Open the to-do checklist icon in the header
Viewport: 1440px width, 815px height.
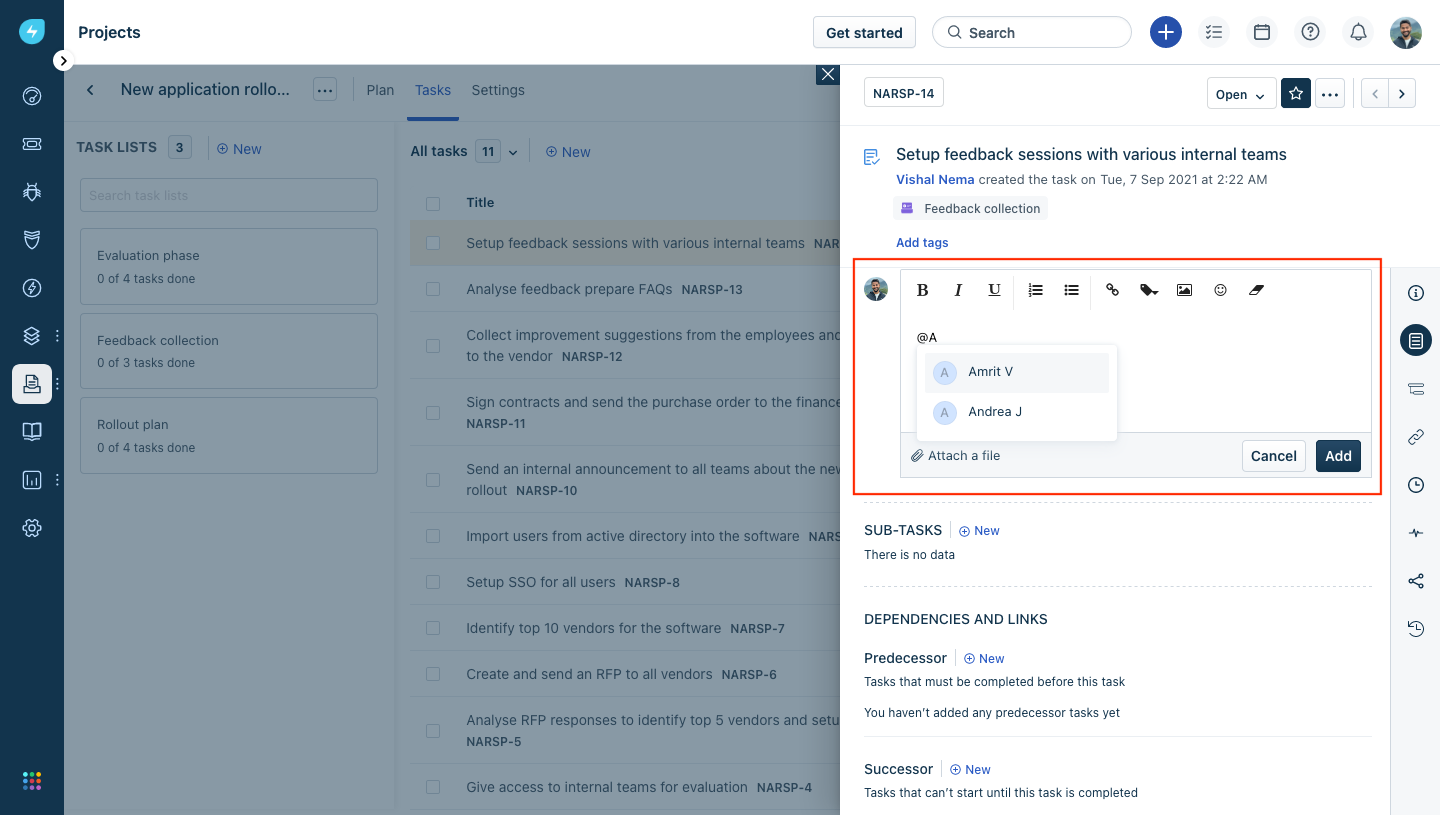point(1214,33)
